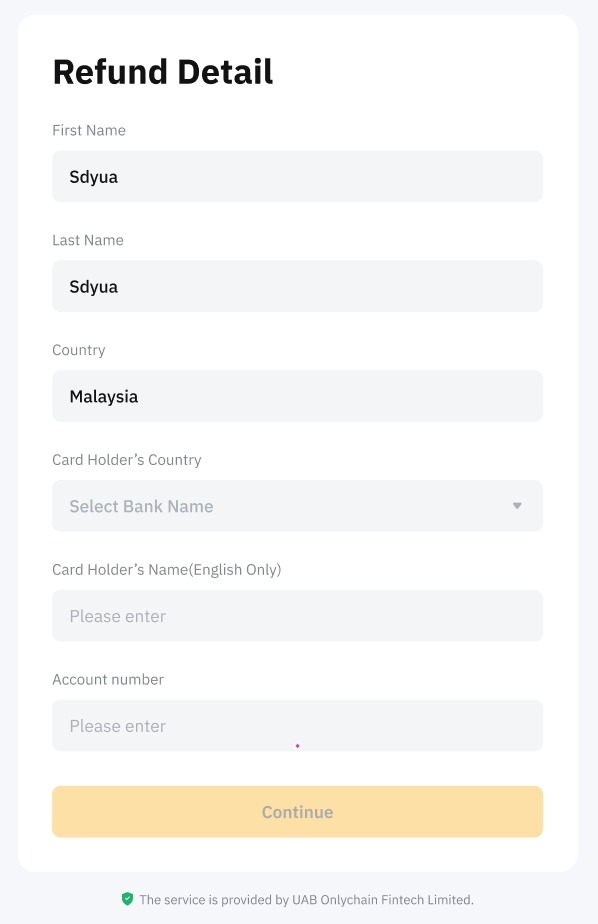Screen dimensions: 598x924
Task: Click the Account number label
Action: 108,679
